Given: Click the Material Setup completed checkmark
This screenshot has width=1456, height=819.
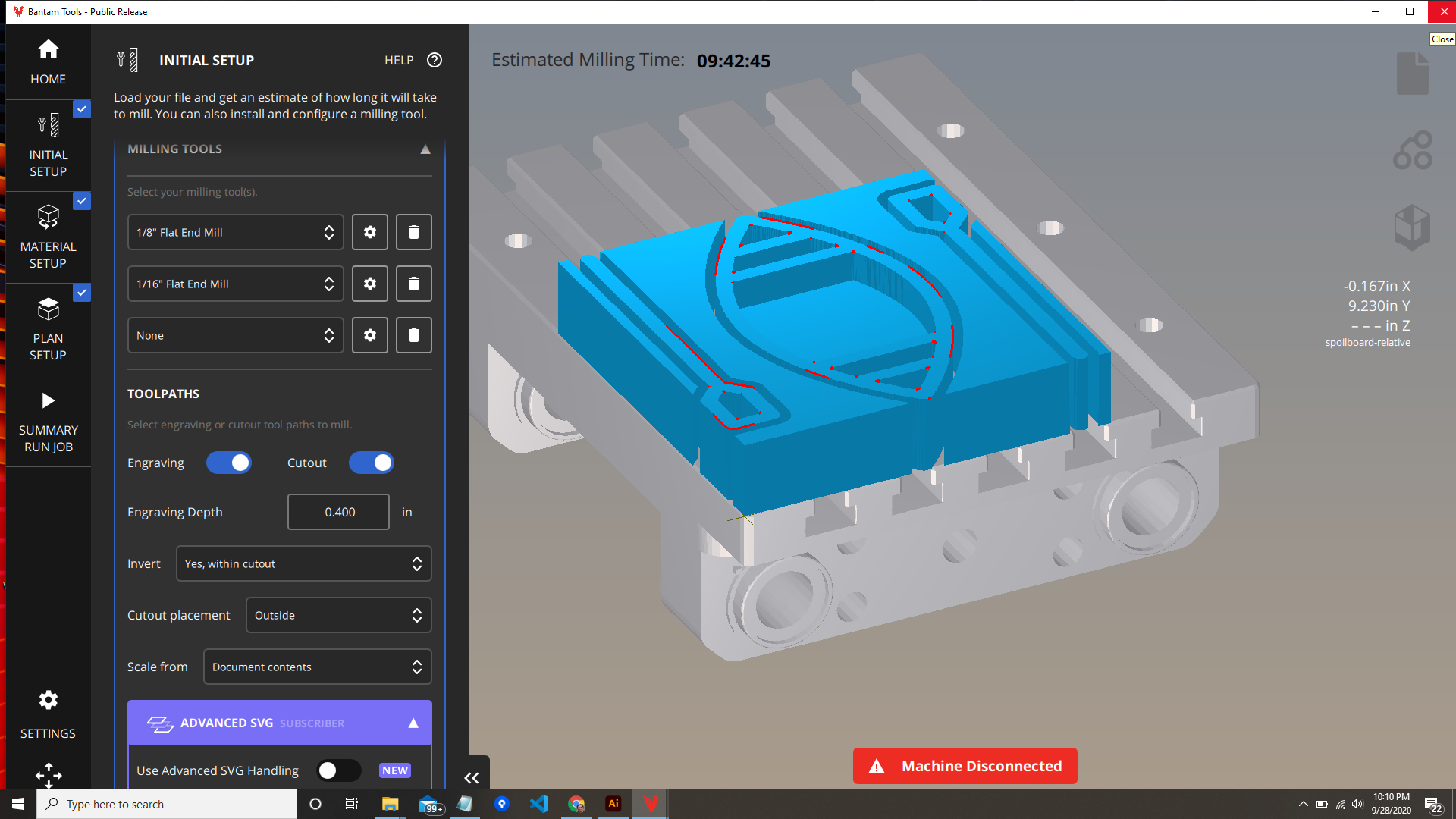Looking at the screenshot, I should [82, 201].
